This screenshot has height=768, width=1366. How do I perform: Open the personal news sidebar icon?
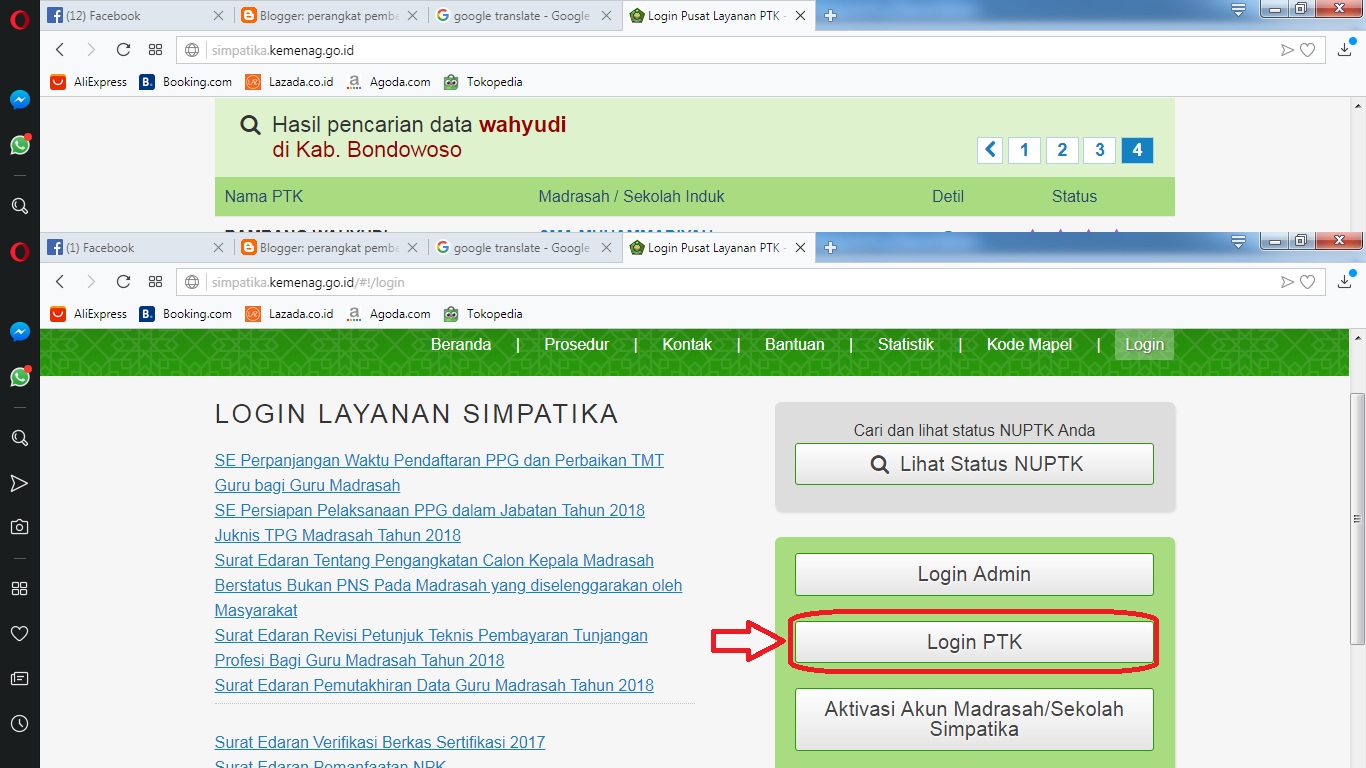20,678
